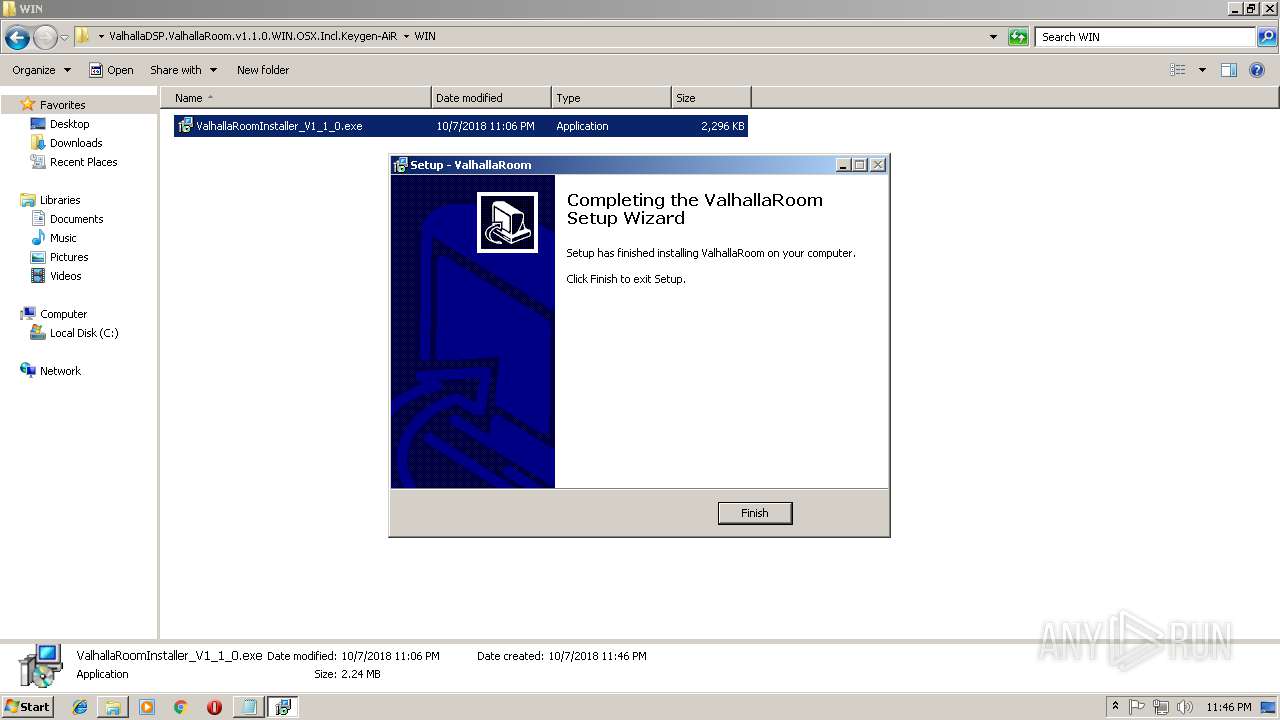
Task: Open the recent locations dropdown arrow
Action: (x=64, y=38)
